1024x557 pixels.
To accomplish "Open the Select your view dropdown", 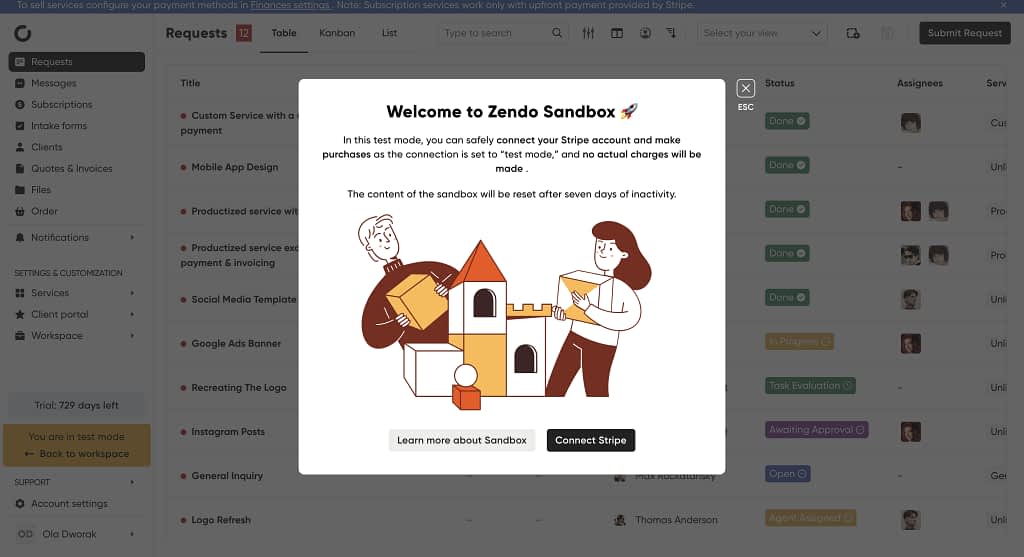I will 762,33.
